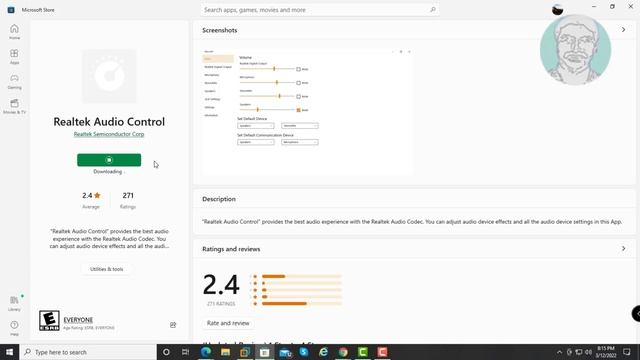
Task: Expand the Screenshots section arrow
Action: tap(623, 30)
